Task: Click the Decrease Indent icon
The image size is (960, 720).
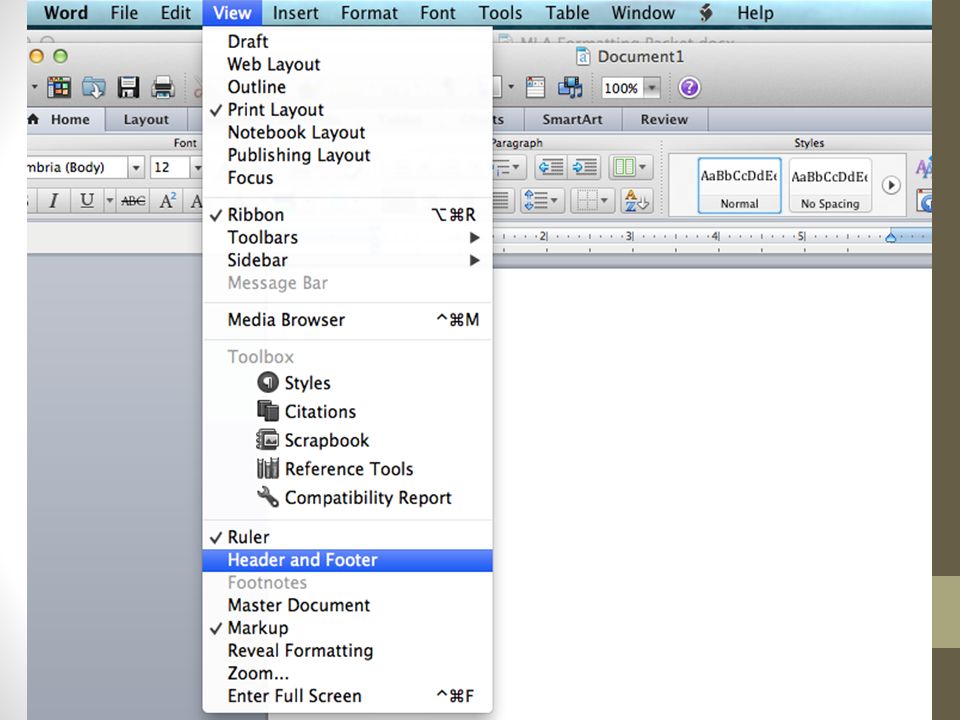Action: click(x=550, y=167)
